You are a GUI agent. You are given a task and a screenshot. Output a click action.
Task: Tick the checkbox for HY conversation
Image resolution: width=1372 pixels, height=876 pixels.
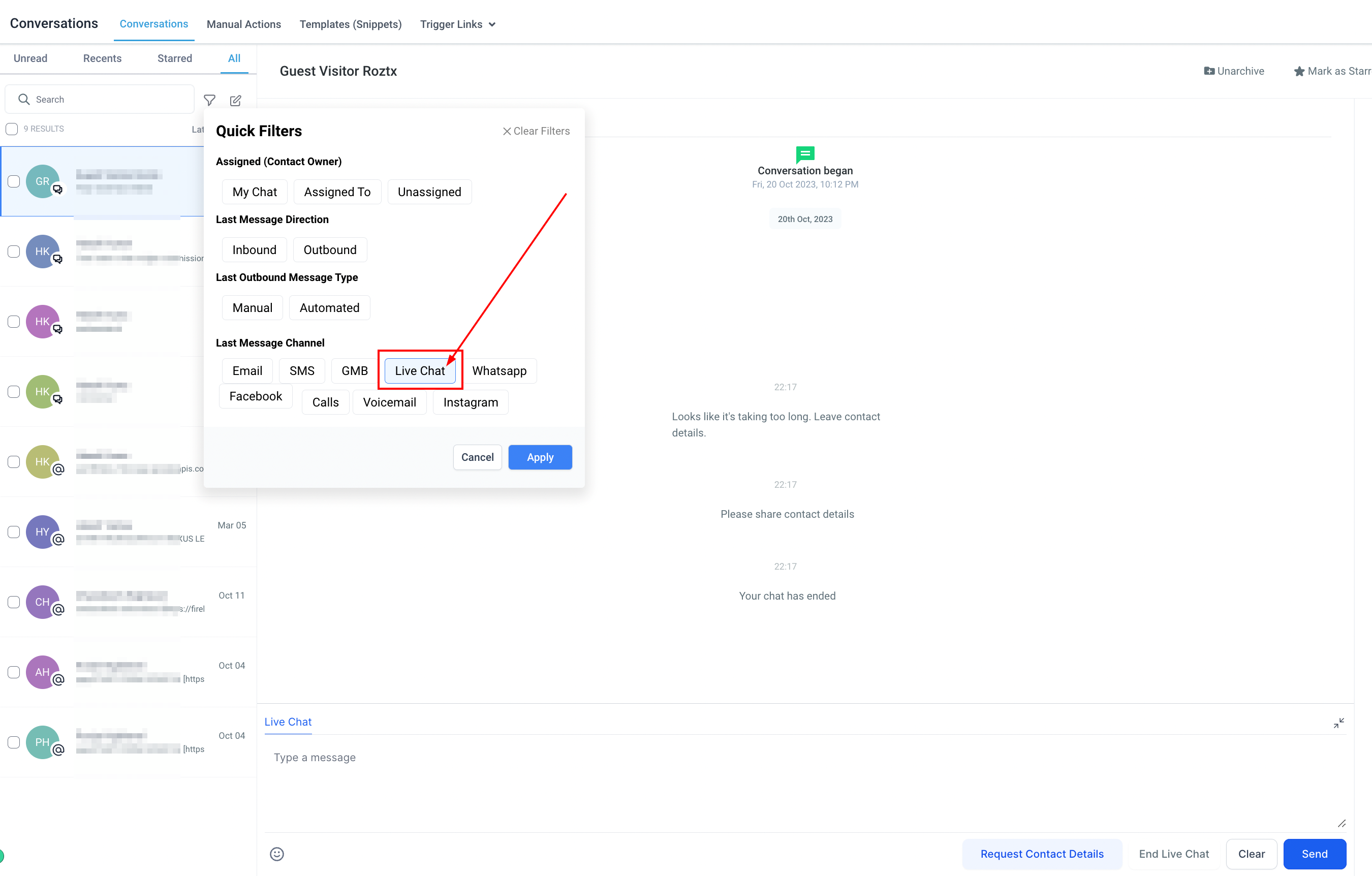coord(14,531)
